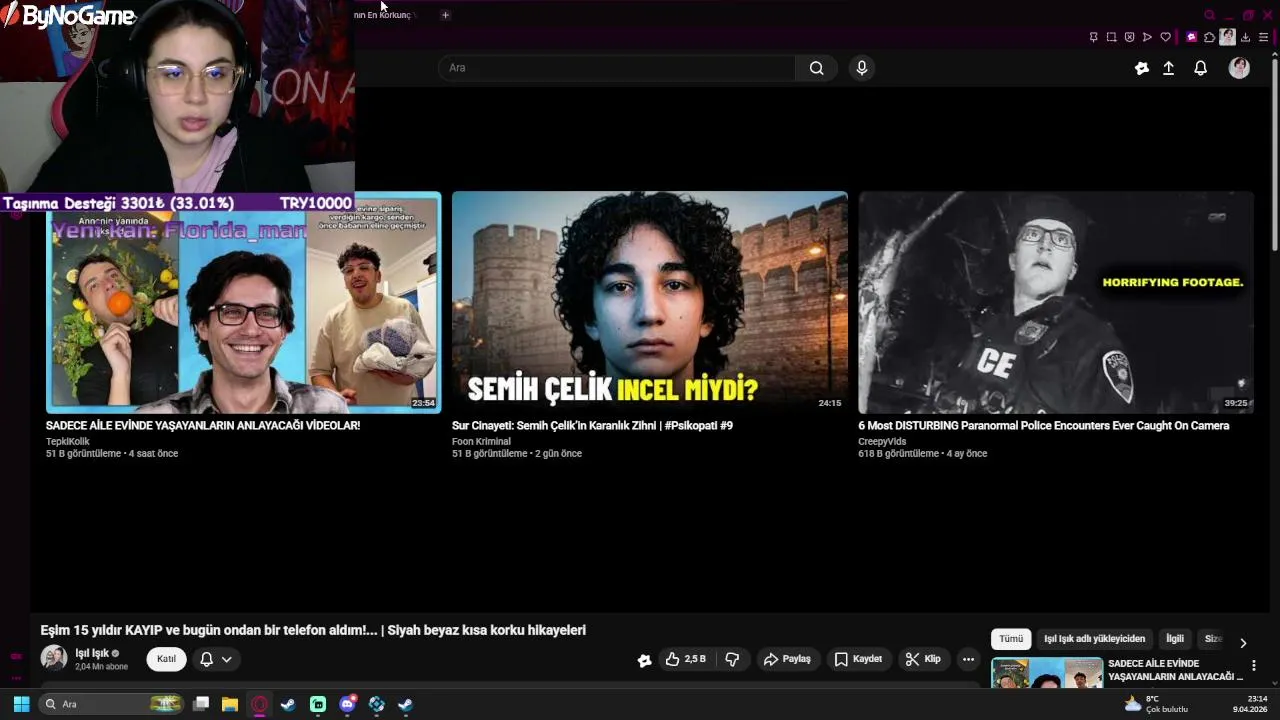The height and width of the screenshot is (720, 1280).
Task: Open the Windows Start menu
Action: click(x=21, y=704)
